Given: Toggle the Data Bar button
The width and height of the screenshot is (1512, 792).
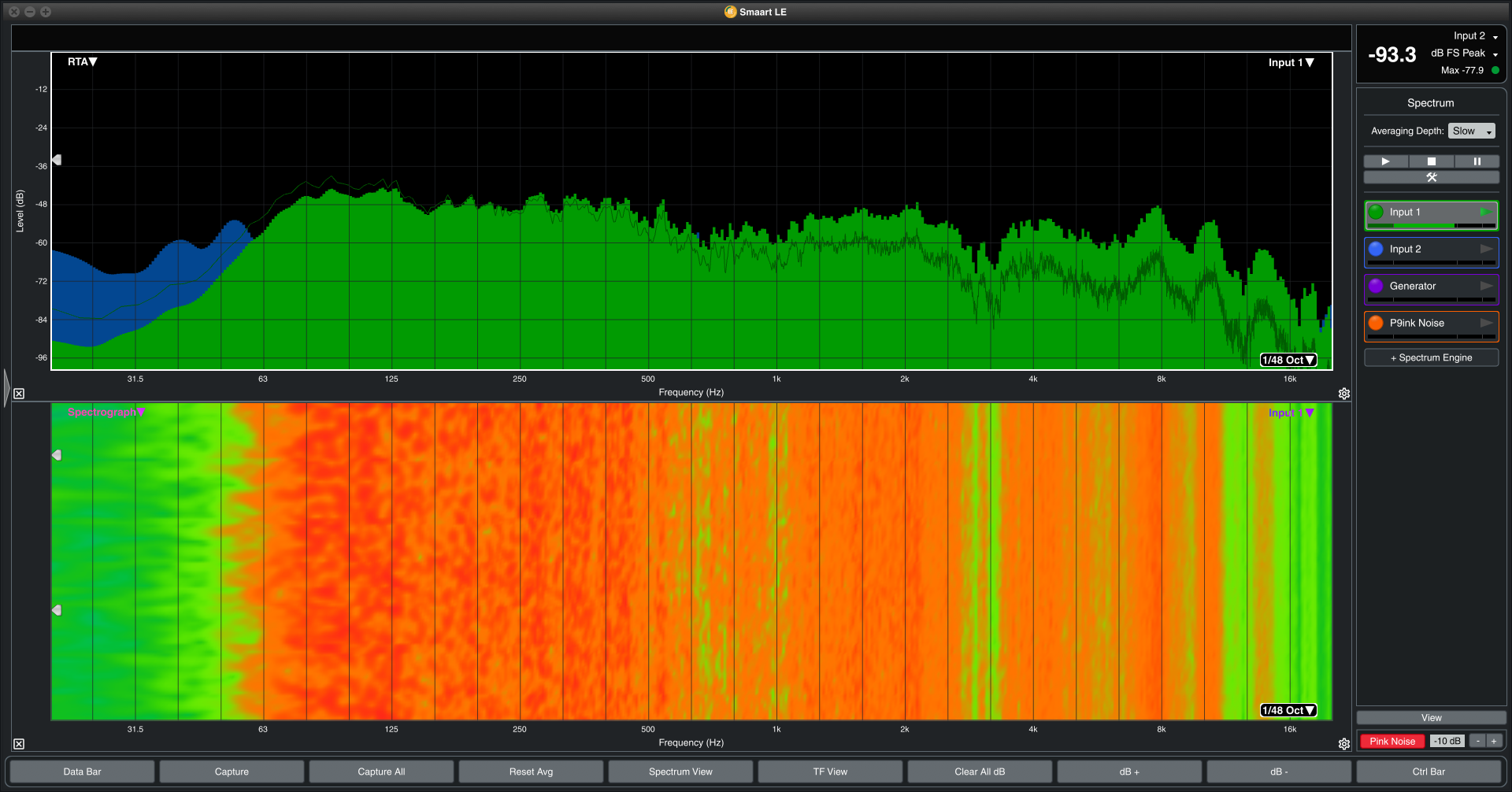Looking at the screenshot, I should point(82,772).
